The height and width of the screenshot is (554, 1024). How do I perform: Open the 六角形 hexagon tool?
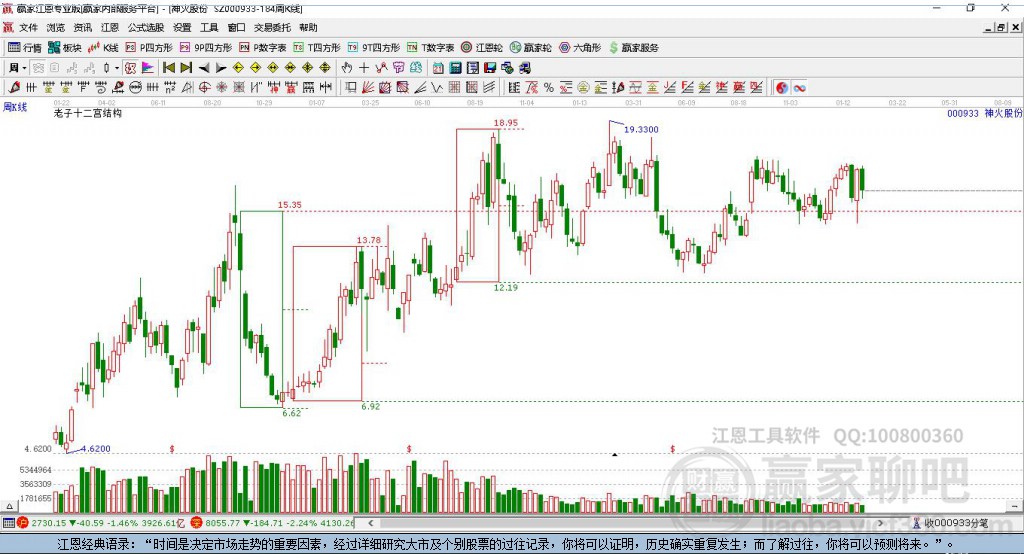[580, 48]
